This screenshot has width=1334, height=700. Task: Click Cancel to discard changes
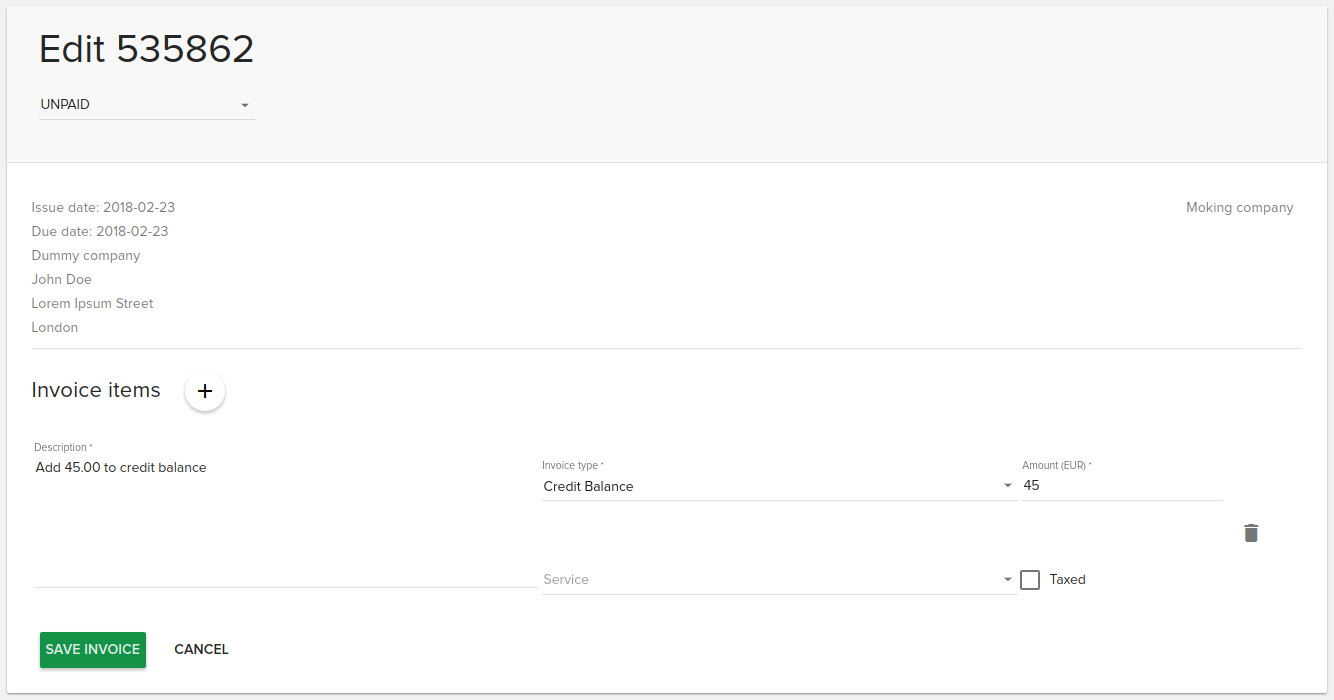tap(201, 649)
